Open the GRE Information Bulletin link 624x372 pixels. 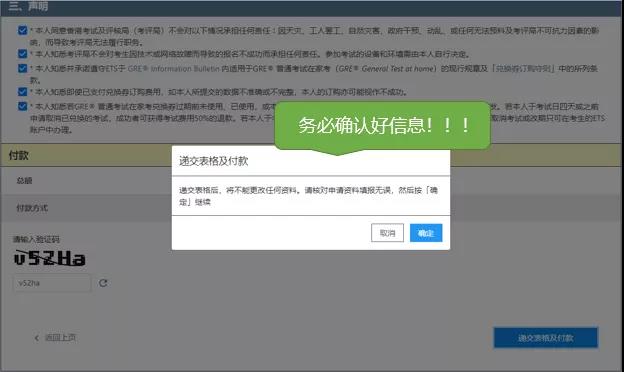coord(174,69)
